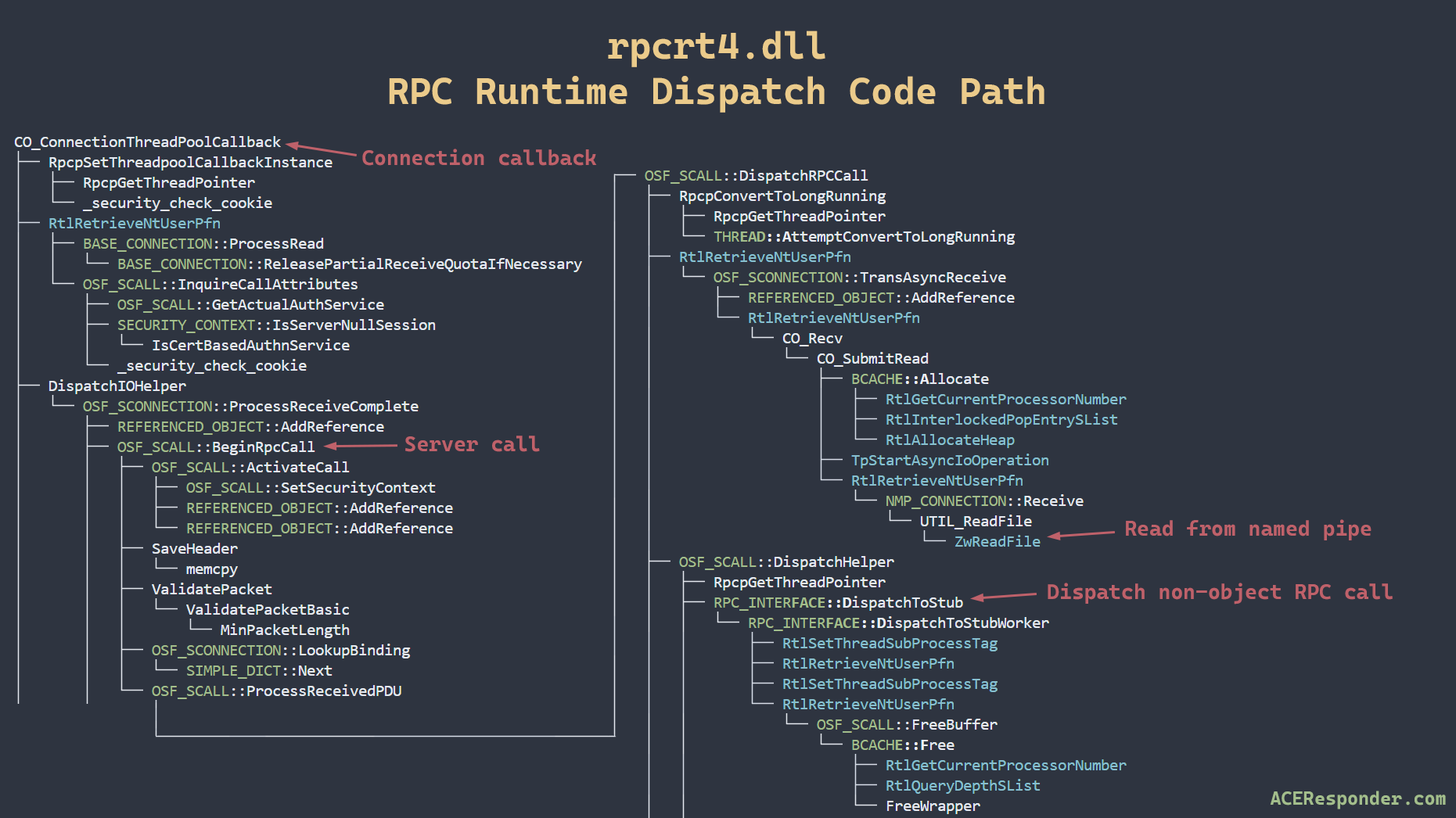This screenshot has width=1456, height=818.
Task: Click 'Dispatch non-object RPC call' annotation
Action: (x=1219, y=593)
